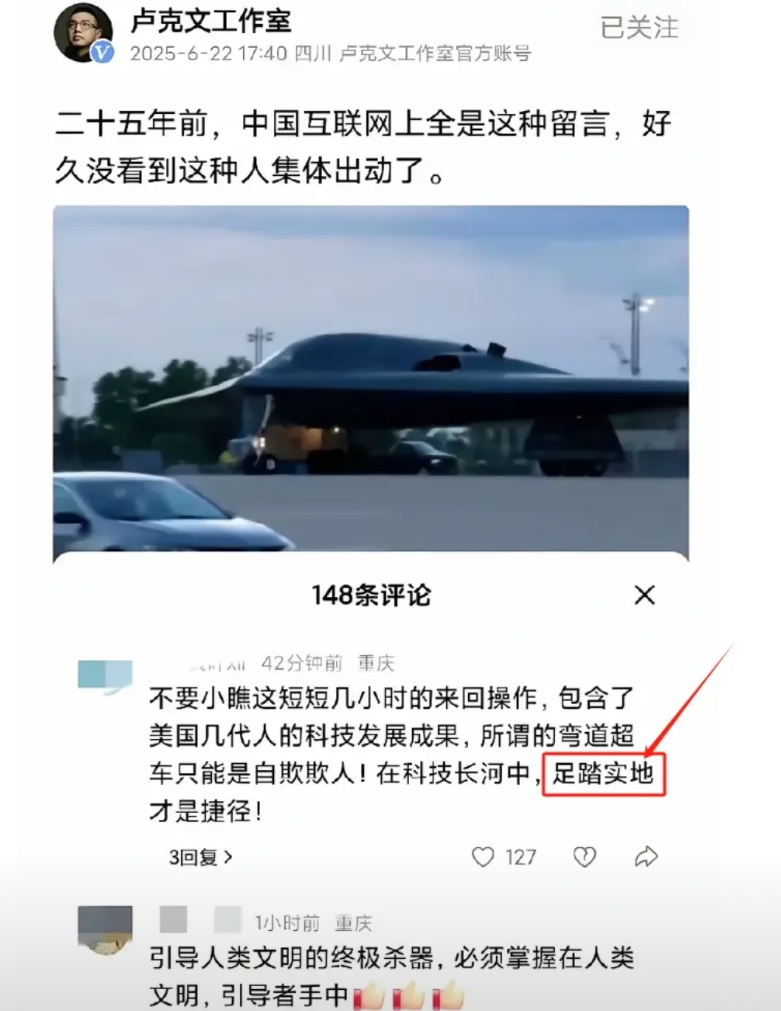This screenshot has width=781, height=1011.
Task: Tap the broken heart dislike icon
Action: pos(584,857)
